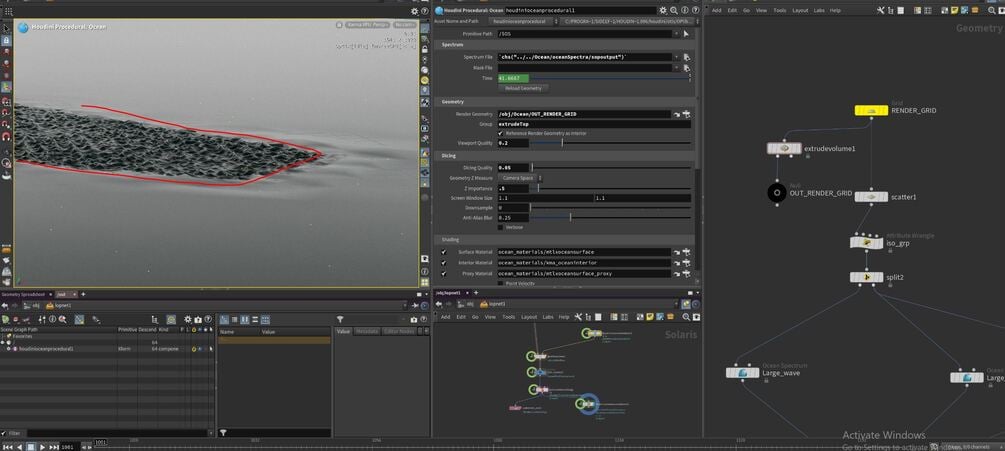1005x451 pixels.
Task: Click search icon in Geometry network toolbar
Action: click(x=990, y=10)
